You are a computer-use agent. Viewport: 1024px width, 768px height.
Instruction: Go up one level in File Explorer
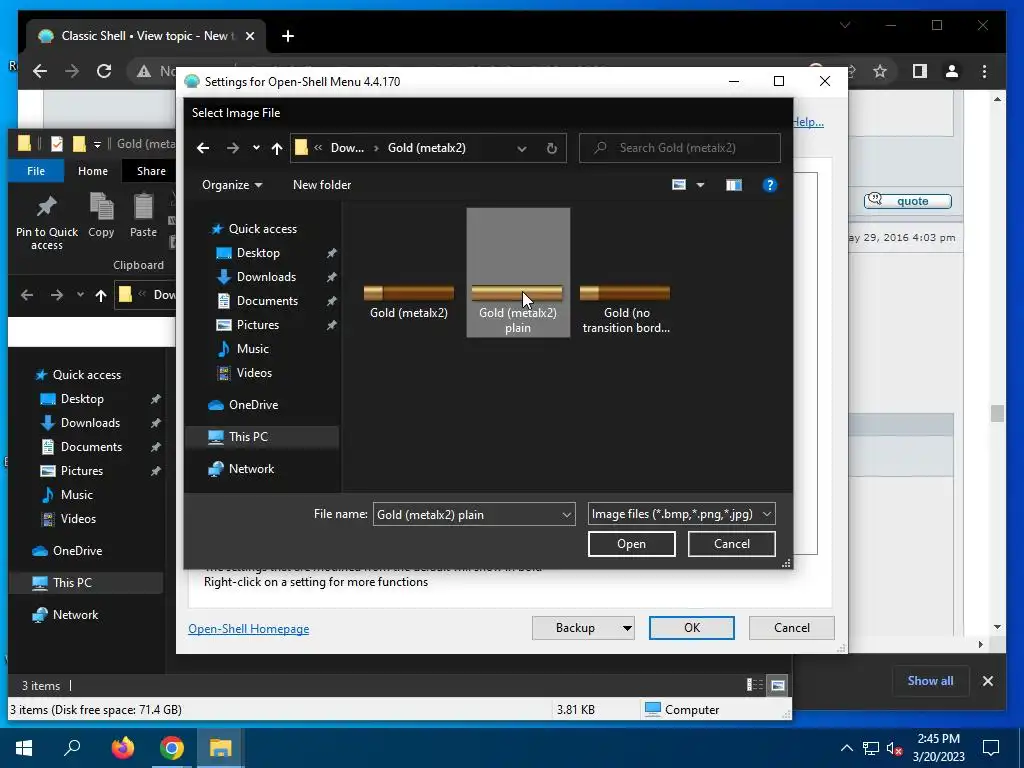click(101, 295)
